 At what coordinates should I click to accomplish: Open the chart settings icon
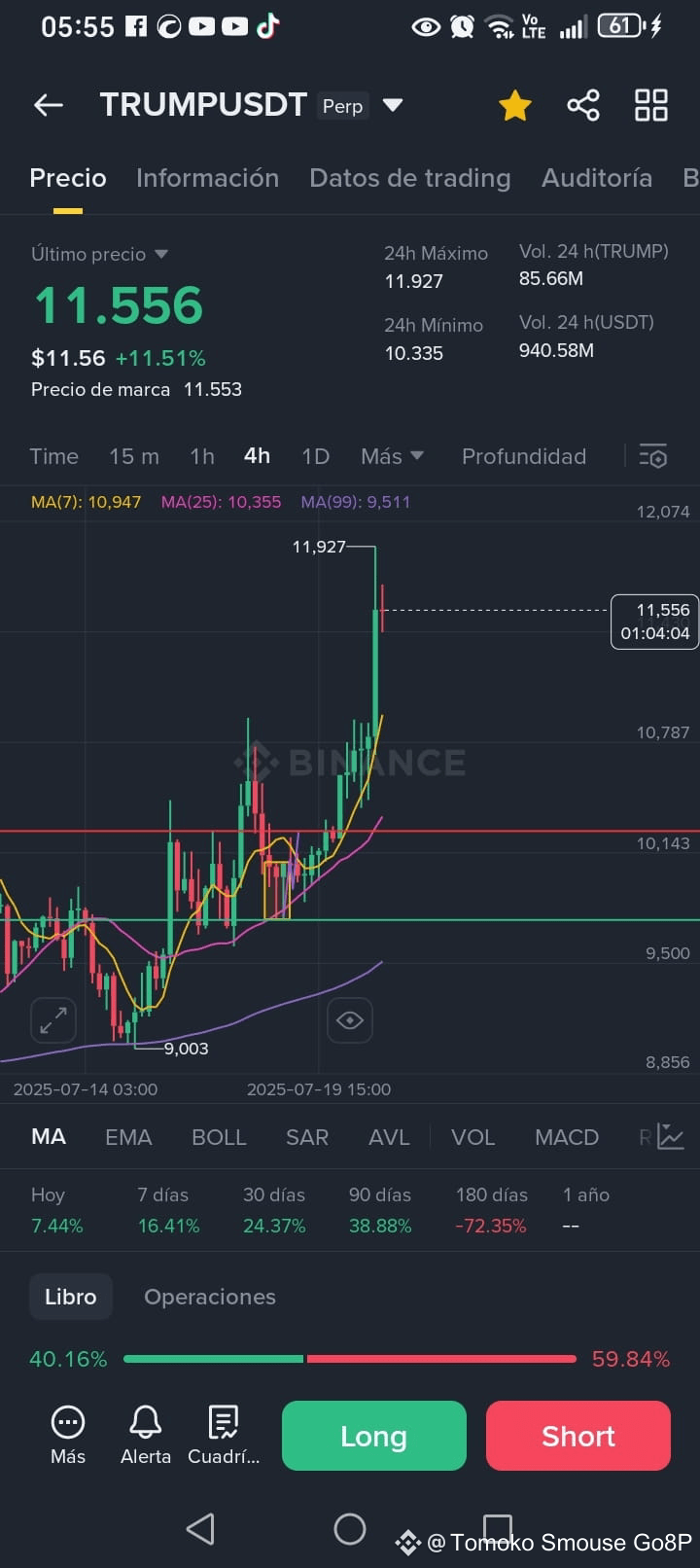(x=653, y=456)
